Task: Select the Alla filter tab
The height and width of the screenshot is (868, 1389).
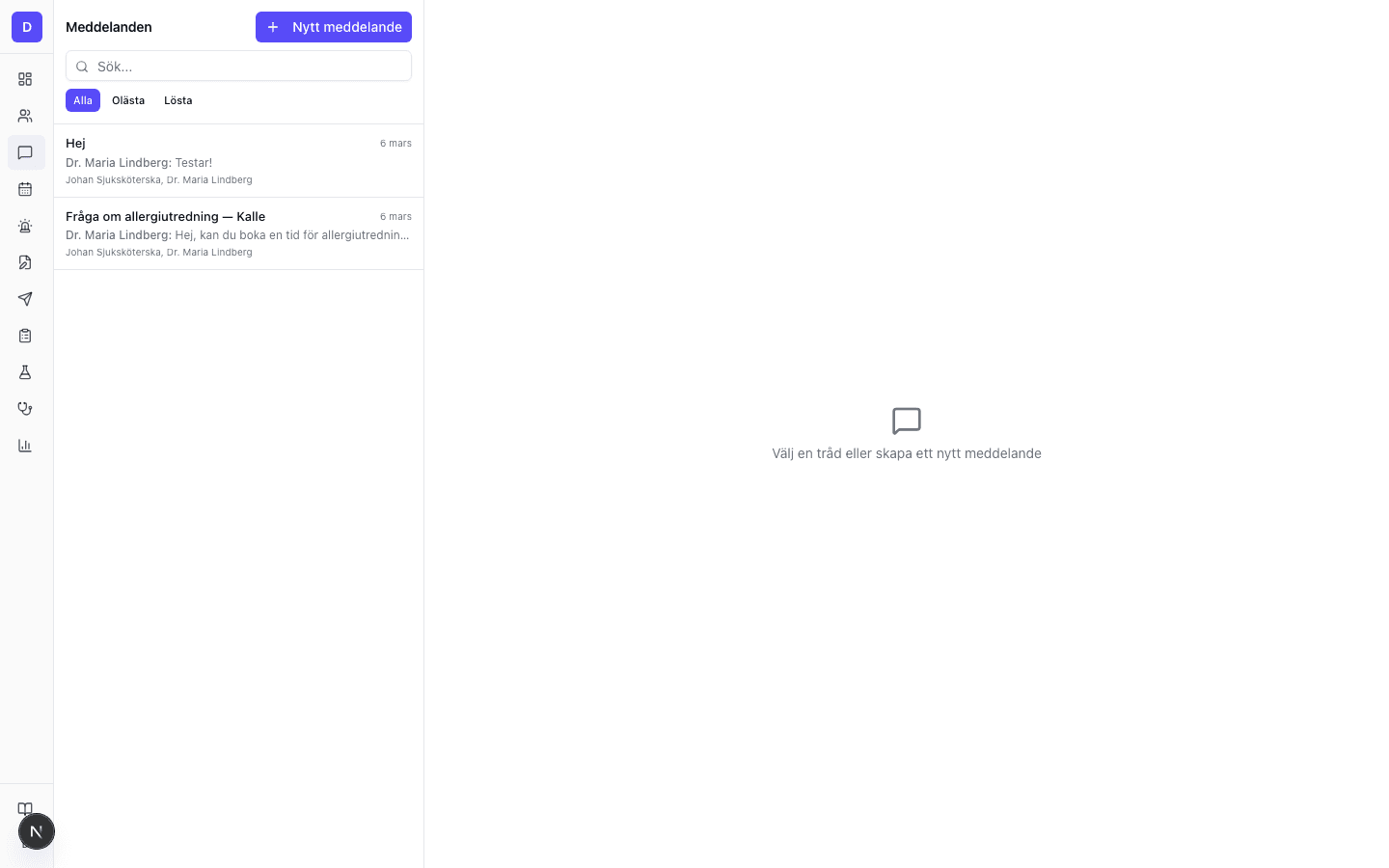Action: (x=83, y=100)
